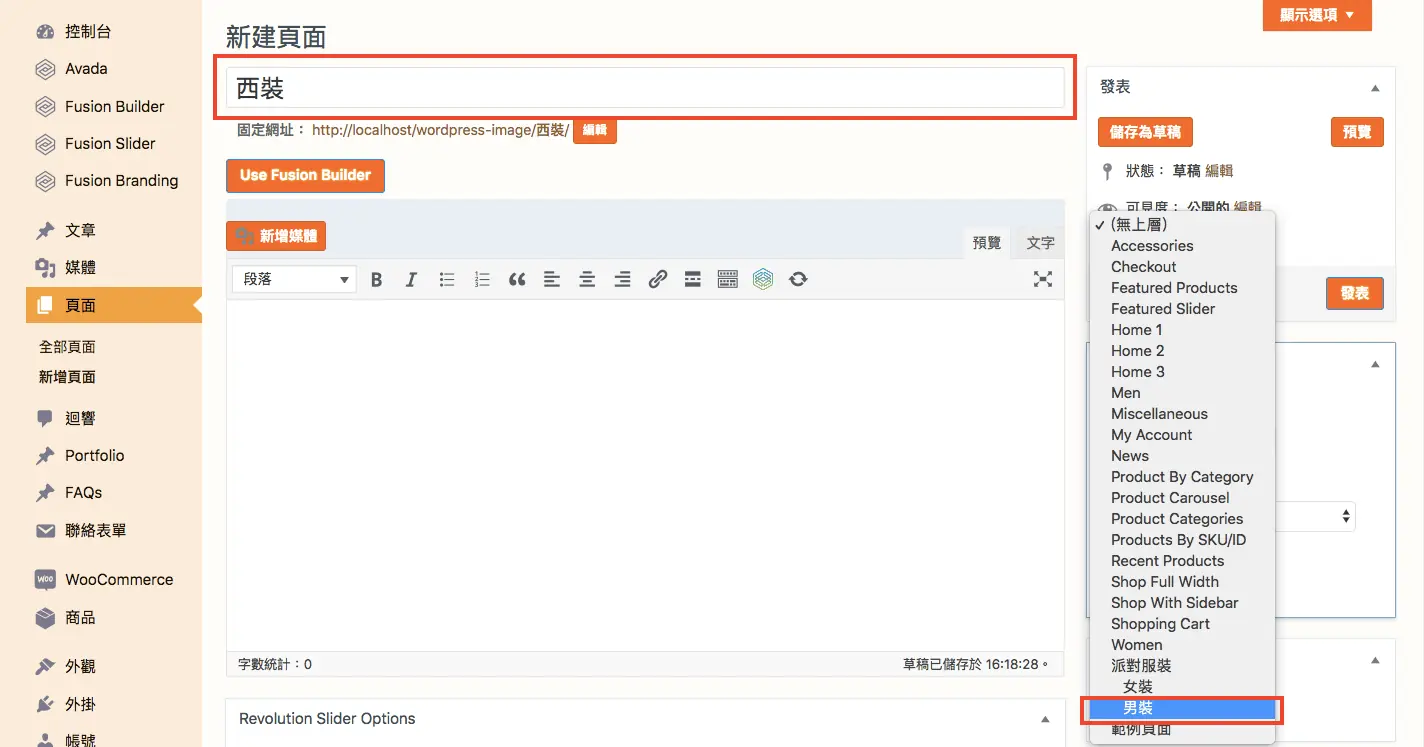Open the Fusion shortcode generator icon
Screen dimensions: 1424x747
point(763,280)
